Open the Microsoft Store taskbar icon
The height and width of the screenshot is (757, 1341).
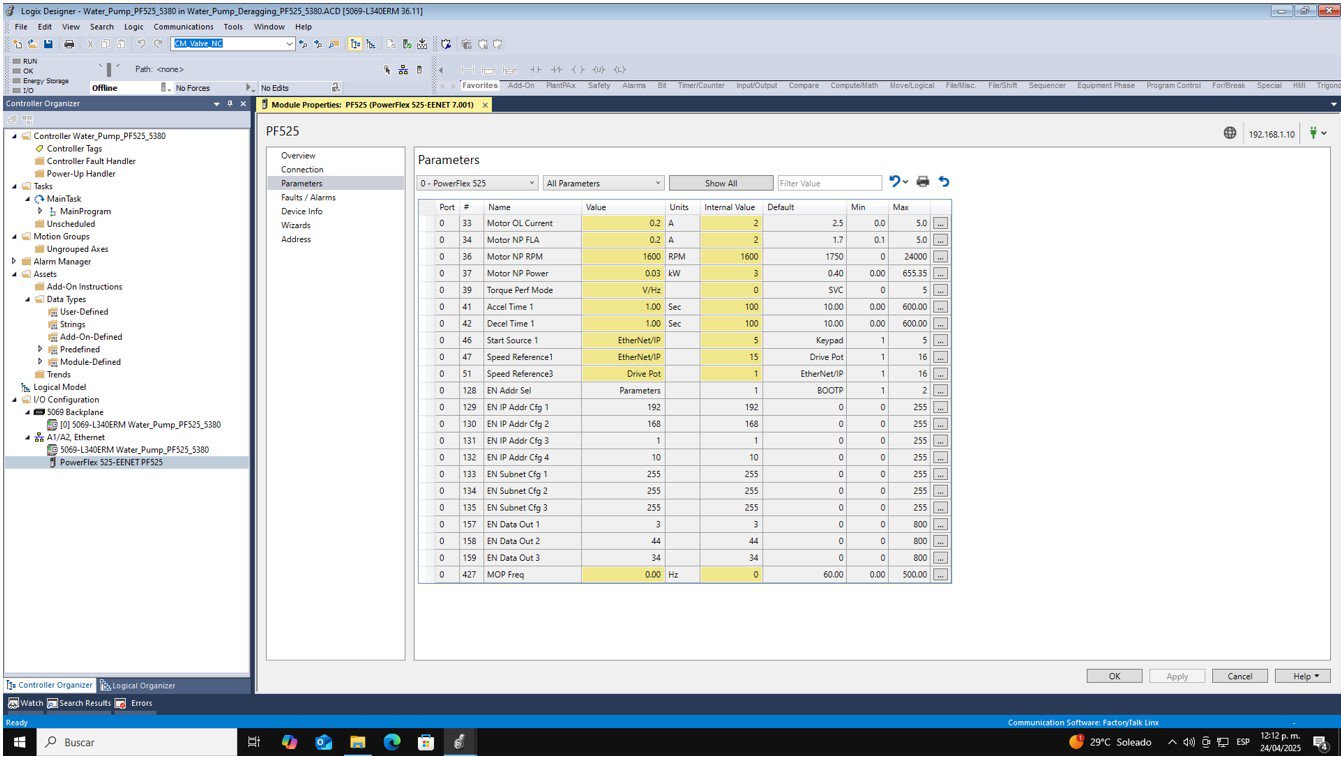click(426, 742)
